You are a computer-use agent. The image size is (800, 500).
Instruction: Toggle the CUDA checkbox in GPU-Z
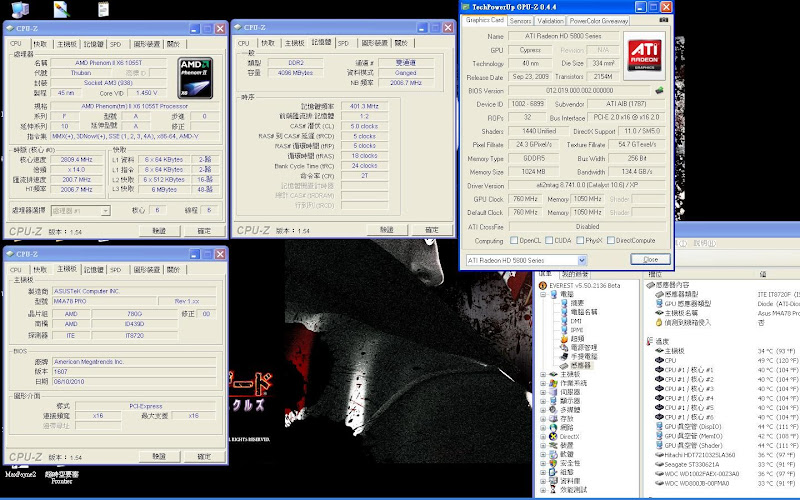(x=549, y=240)
